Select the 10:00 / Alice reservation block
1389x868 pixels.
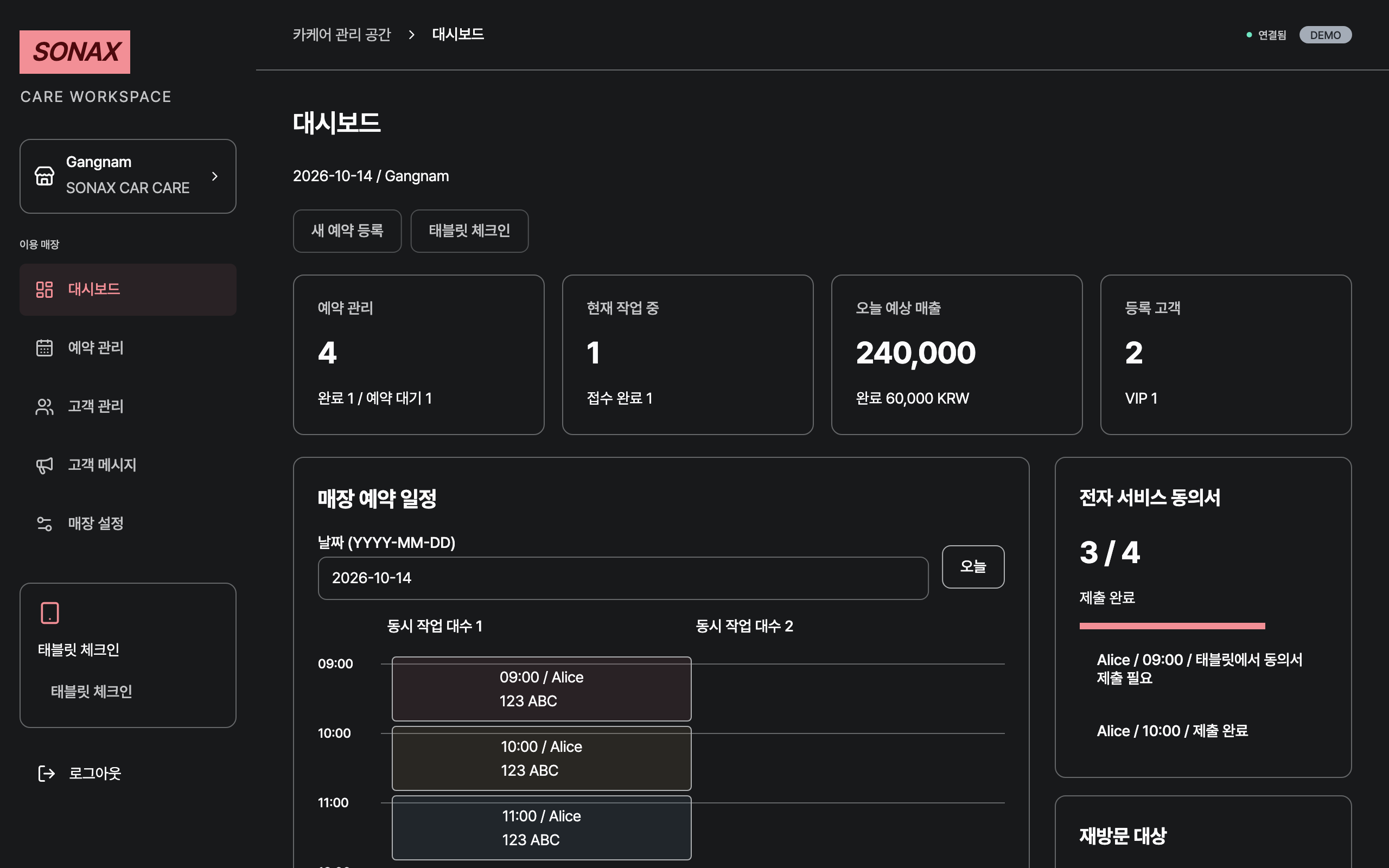[x=542, y=758]
